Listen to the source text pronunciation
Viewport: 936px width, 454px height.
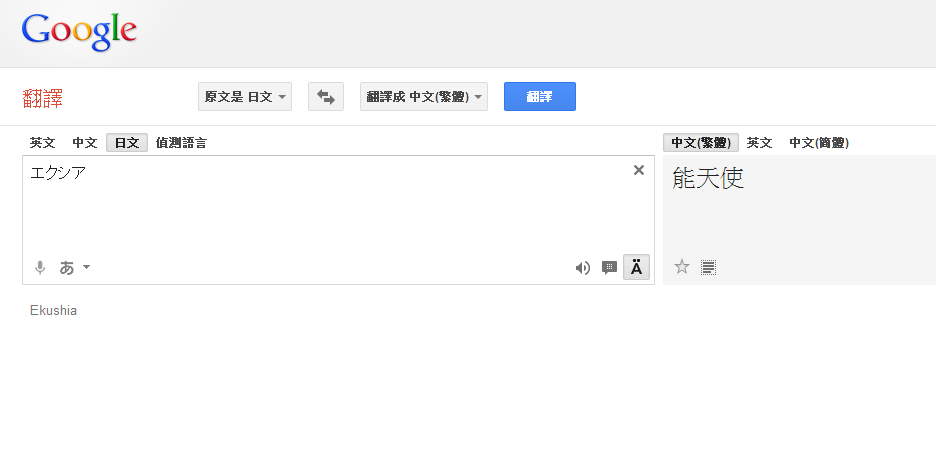coord(583,268)
